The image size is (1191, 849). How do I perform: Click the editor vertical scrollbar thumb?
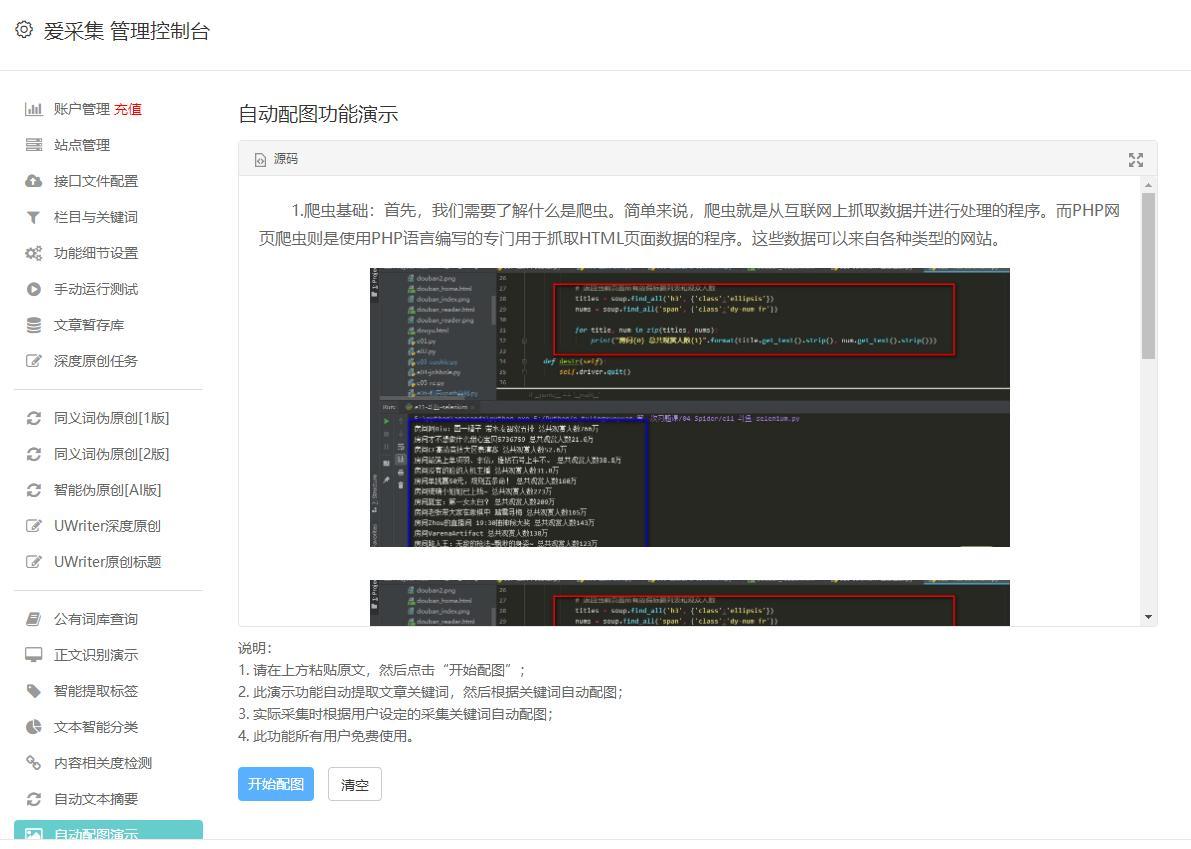pyautogui.click(x=1148, y=276)
